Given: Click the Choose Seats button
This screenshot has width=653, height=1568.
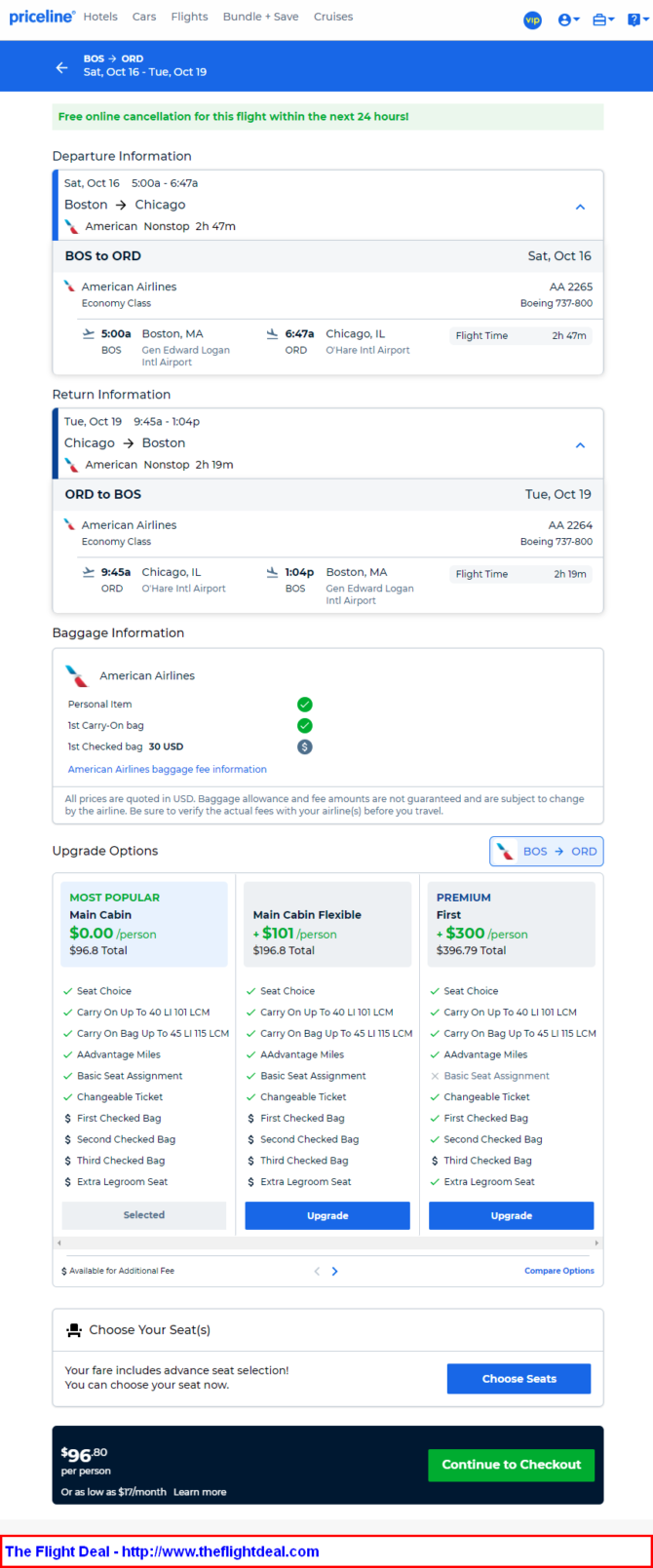Looking at the screenshot, I should (x=519, y=1379).
